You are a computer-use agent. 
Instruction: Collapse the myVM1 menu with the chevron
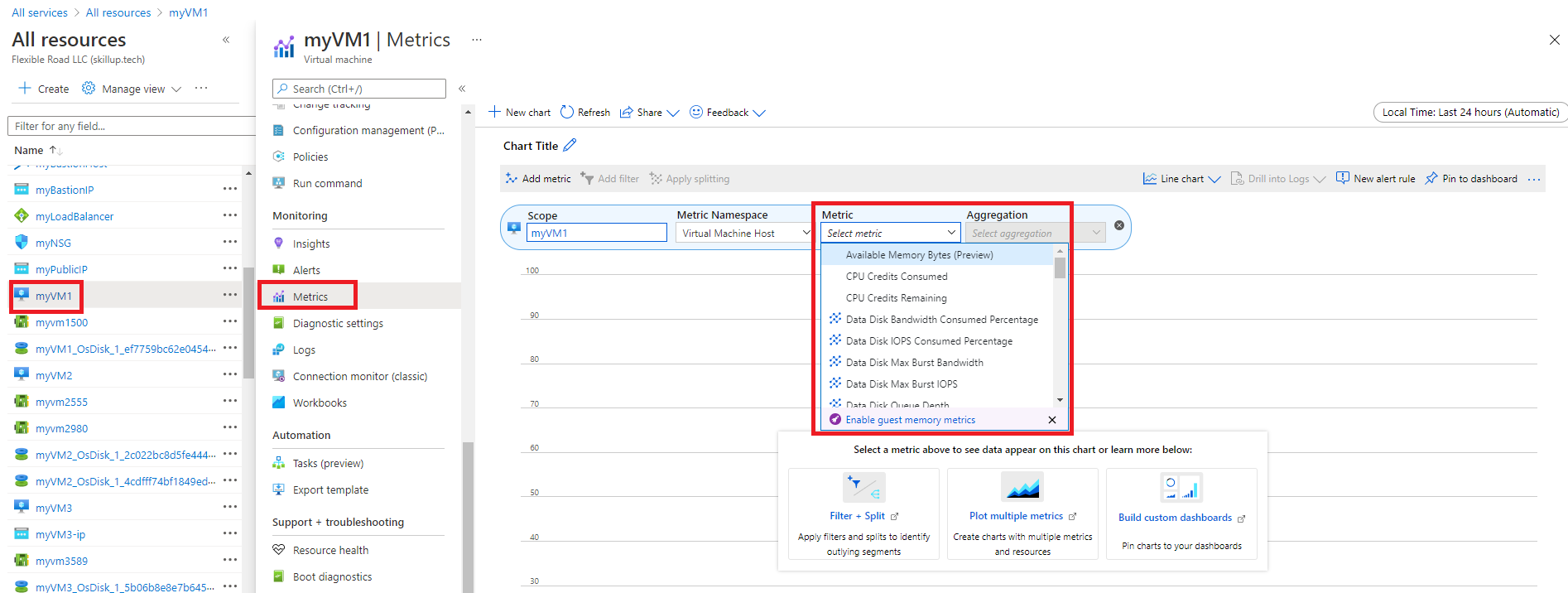(462, 89)
